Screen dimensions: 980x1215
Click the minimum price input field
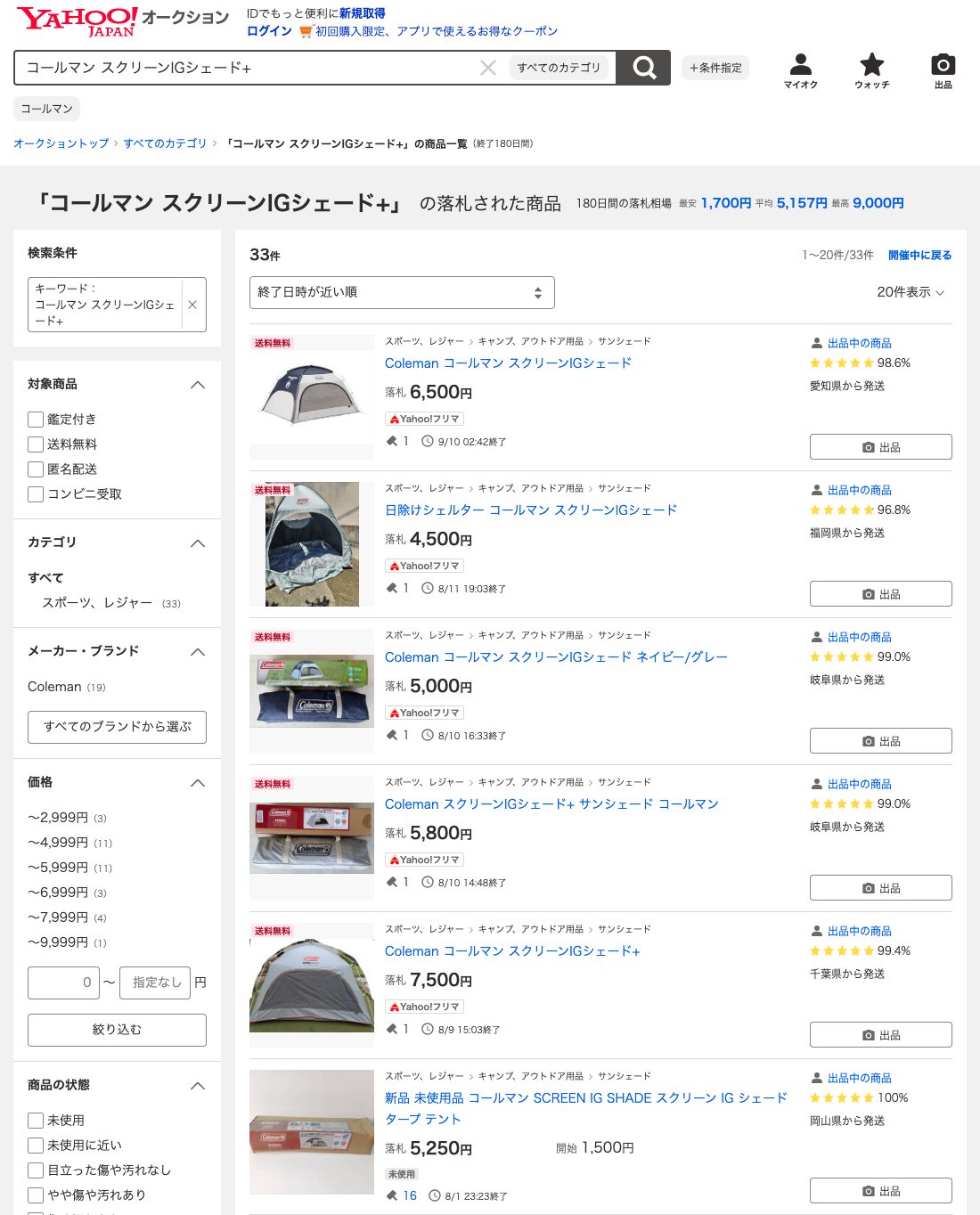click(x=63, y=983)
